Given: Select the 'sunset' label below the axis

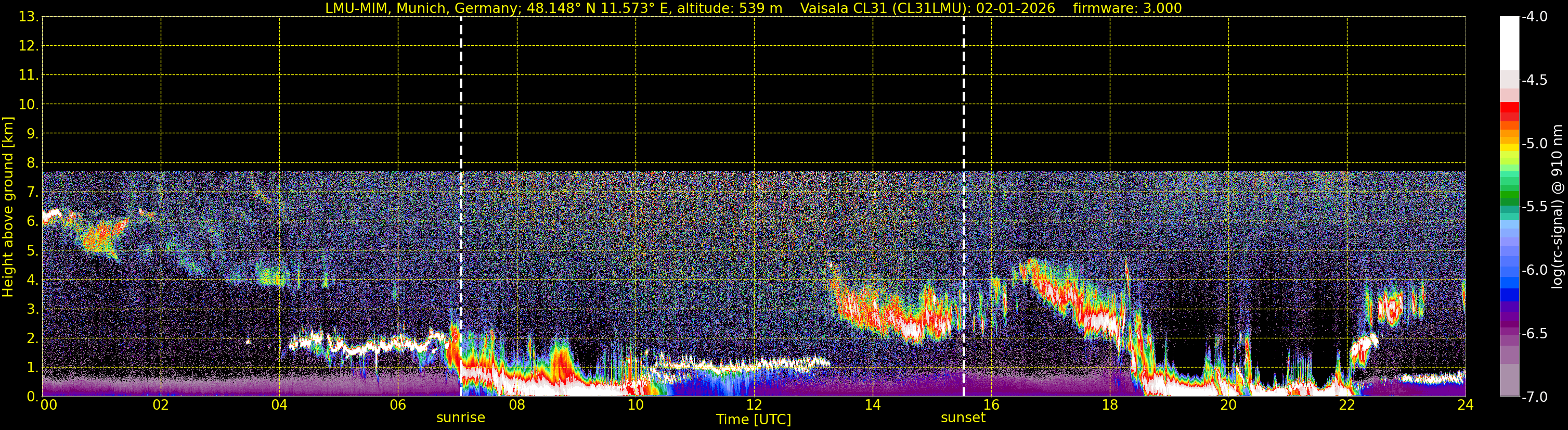Looking at the screenshot, I should pyautogui.click(x=963, y=418).
